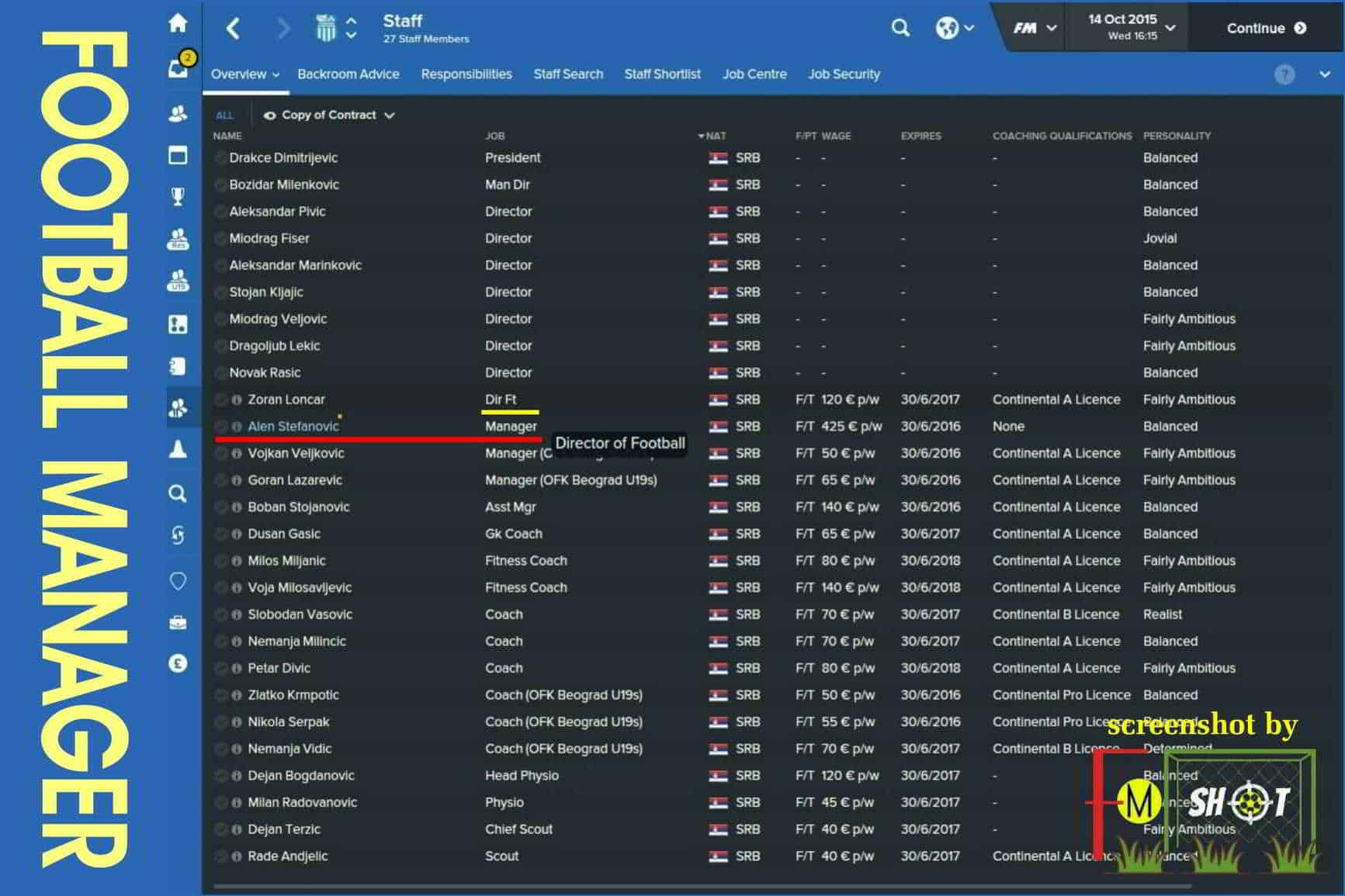Open info icon for Dejan Terzic

pyautogui.click(x=237, y=830)
